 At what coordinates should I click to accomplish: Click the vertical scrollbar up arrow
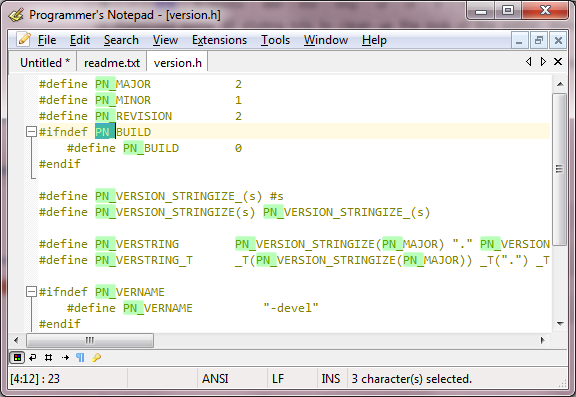(560, 84)
